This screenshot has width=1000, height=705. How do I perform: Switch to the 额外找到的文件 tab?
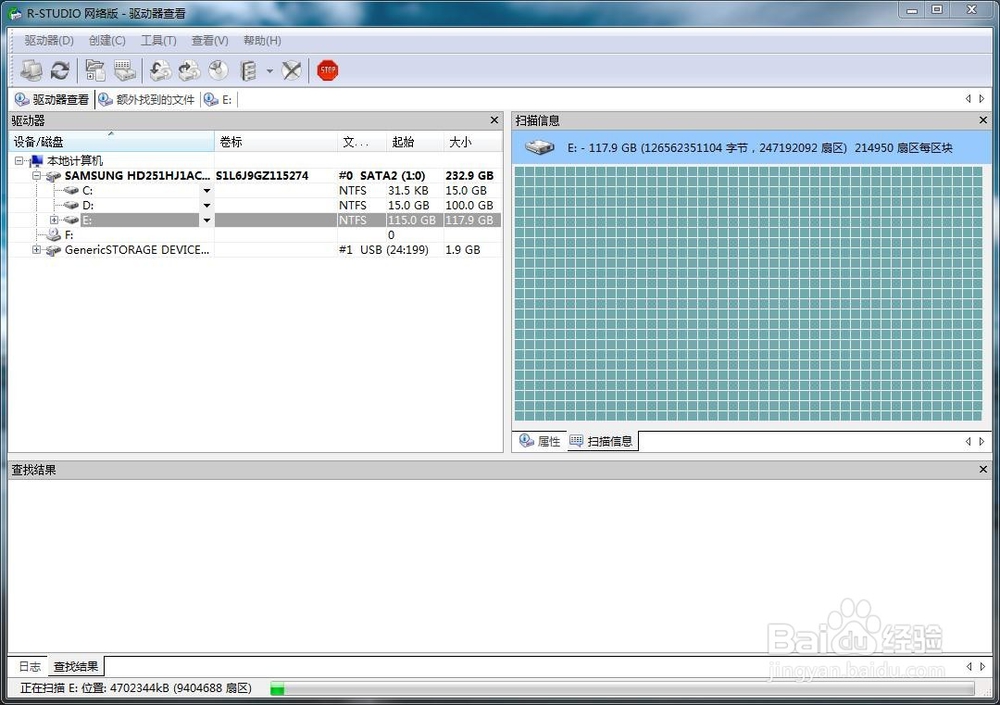point(147,100)
